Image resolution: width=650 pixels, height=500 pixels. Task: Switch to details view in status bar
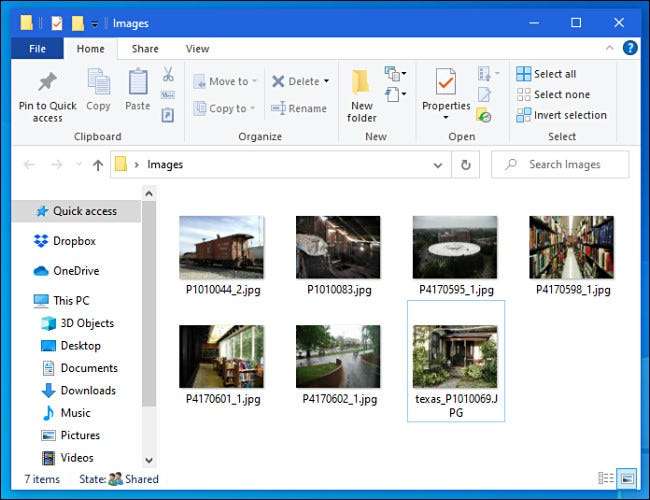coord(606,479)
